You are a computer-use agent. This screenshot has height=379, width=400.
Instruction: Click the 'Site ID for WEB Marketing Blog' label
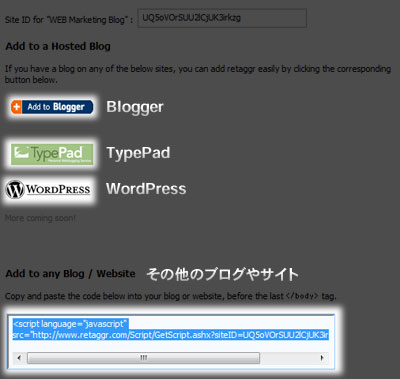click(69, 20)
